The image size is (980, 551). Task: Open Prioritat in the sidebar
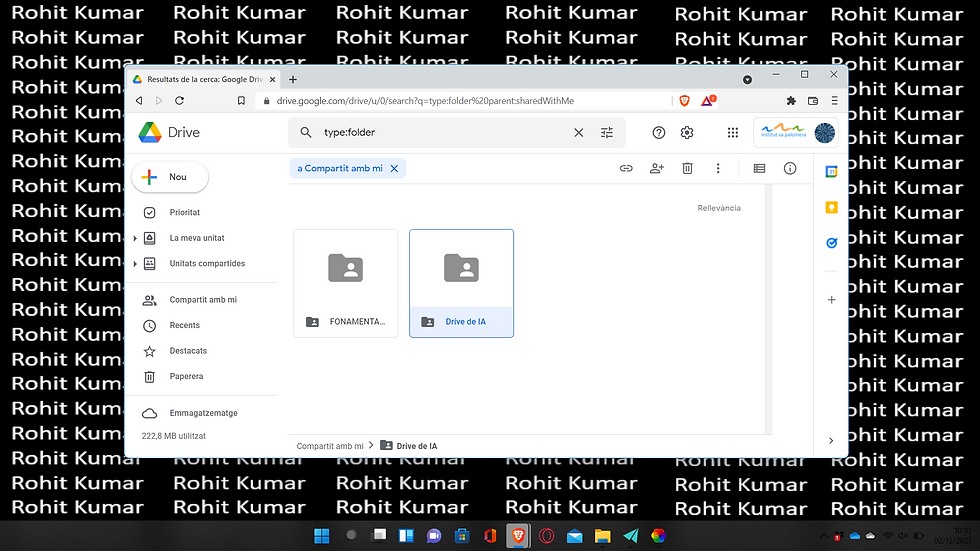coord(184,212)
